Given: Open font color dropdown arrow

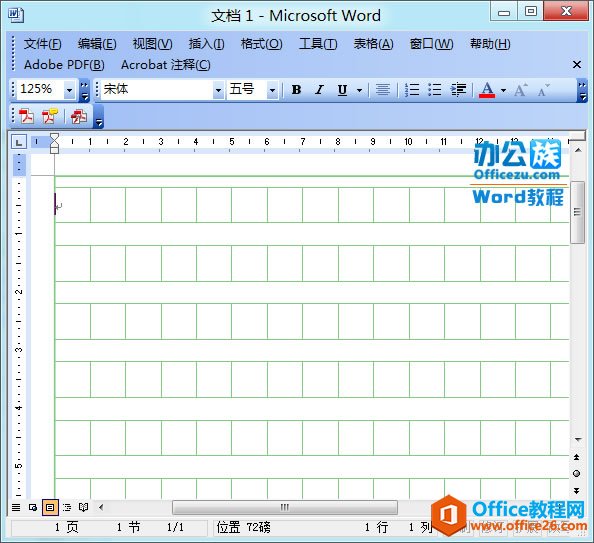Looking at the screenshot, I should point(503,90).
